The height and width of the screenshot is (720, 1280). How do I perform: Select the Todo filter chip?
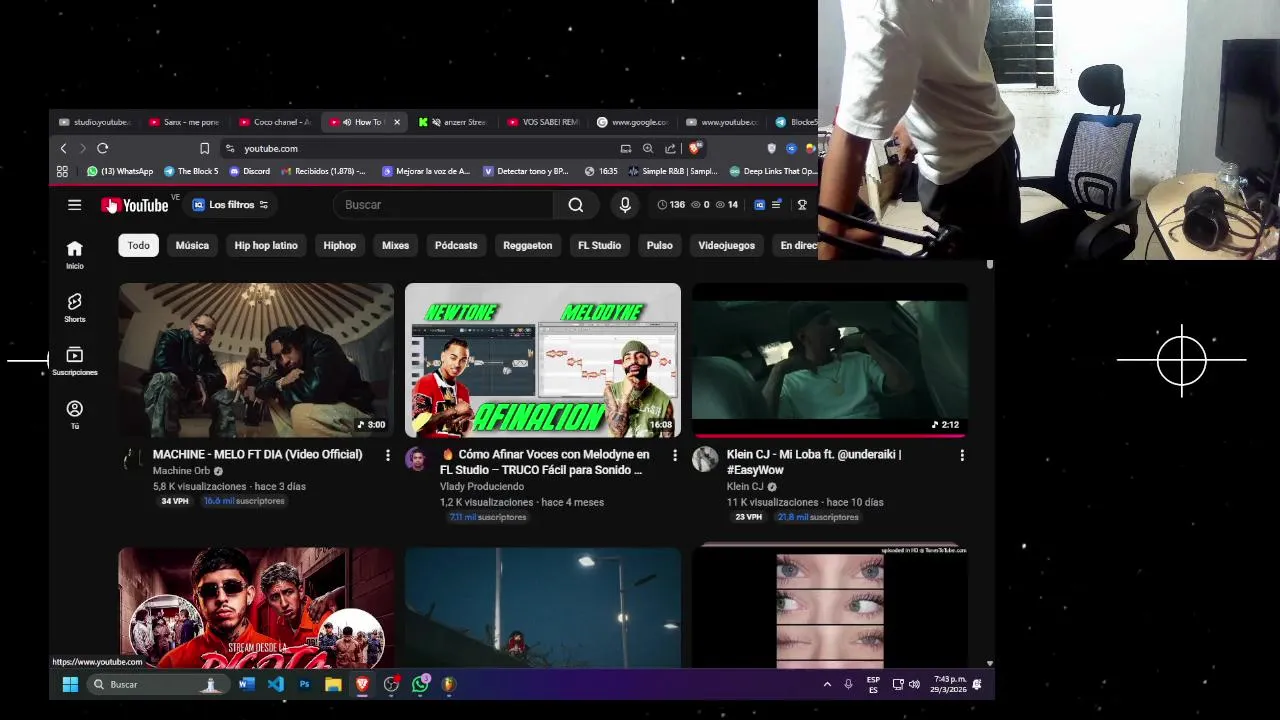[x=139, y=245]
